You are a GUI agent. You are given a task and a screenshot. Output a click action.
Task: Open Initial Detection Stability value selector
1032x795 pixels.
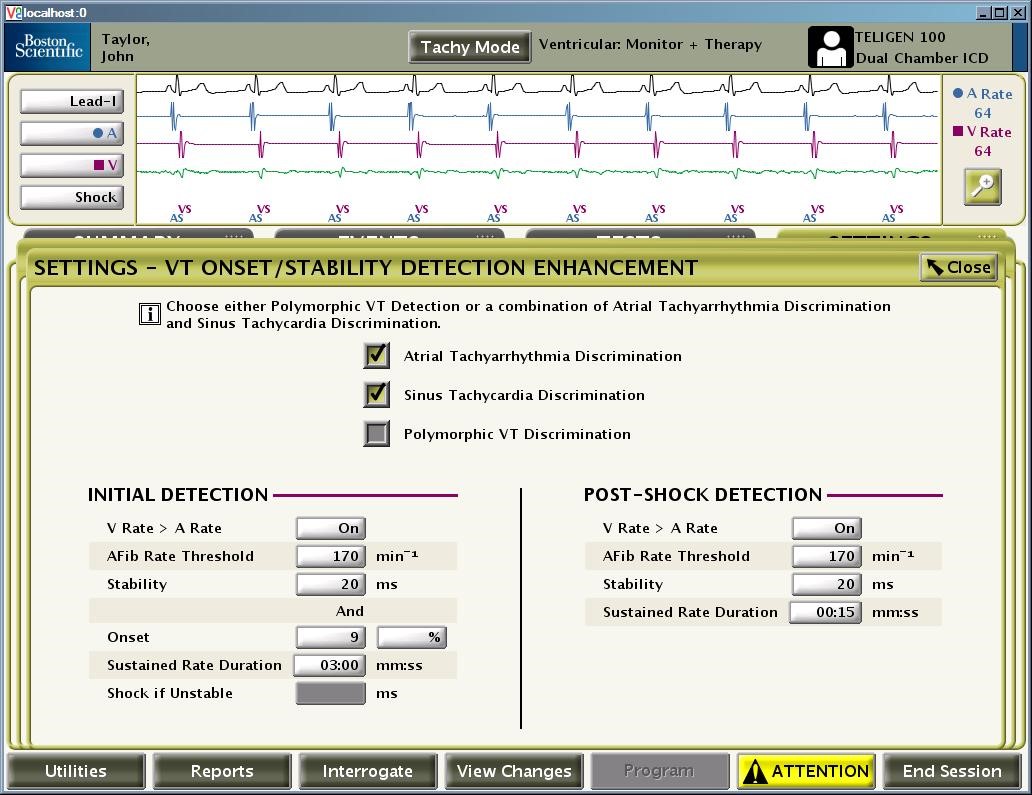point(330,584)
